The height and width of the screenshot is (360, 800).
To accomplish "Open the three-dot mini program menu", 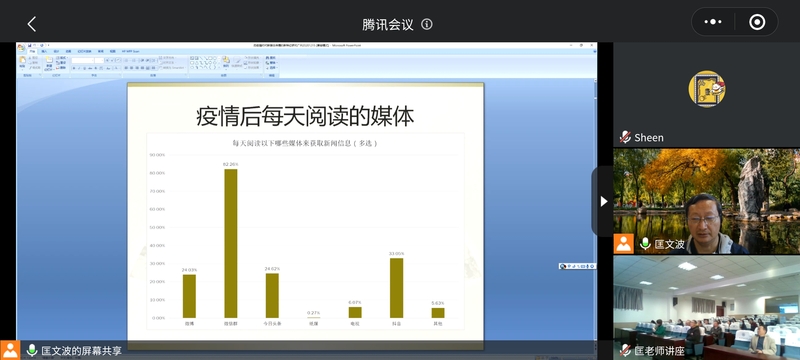I will 713,22.
